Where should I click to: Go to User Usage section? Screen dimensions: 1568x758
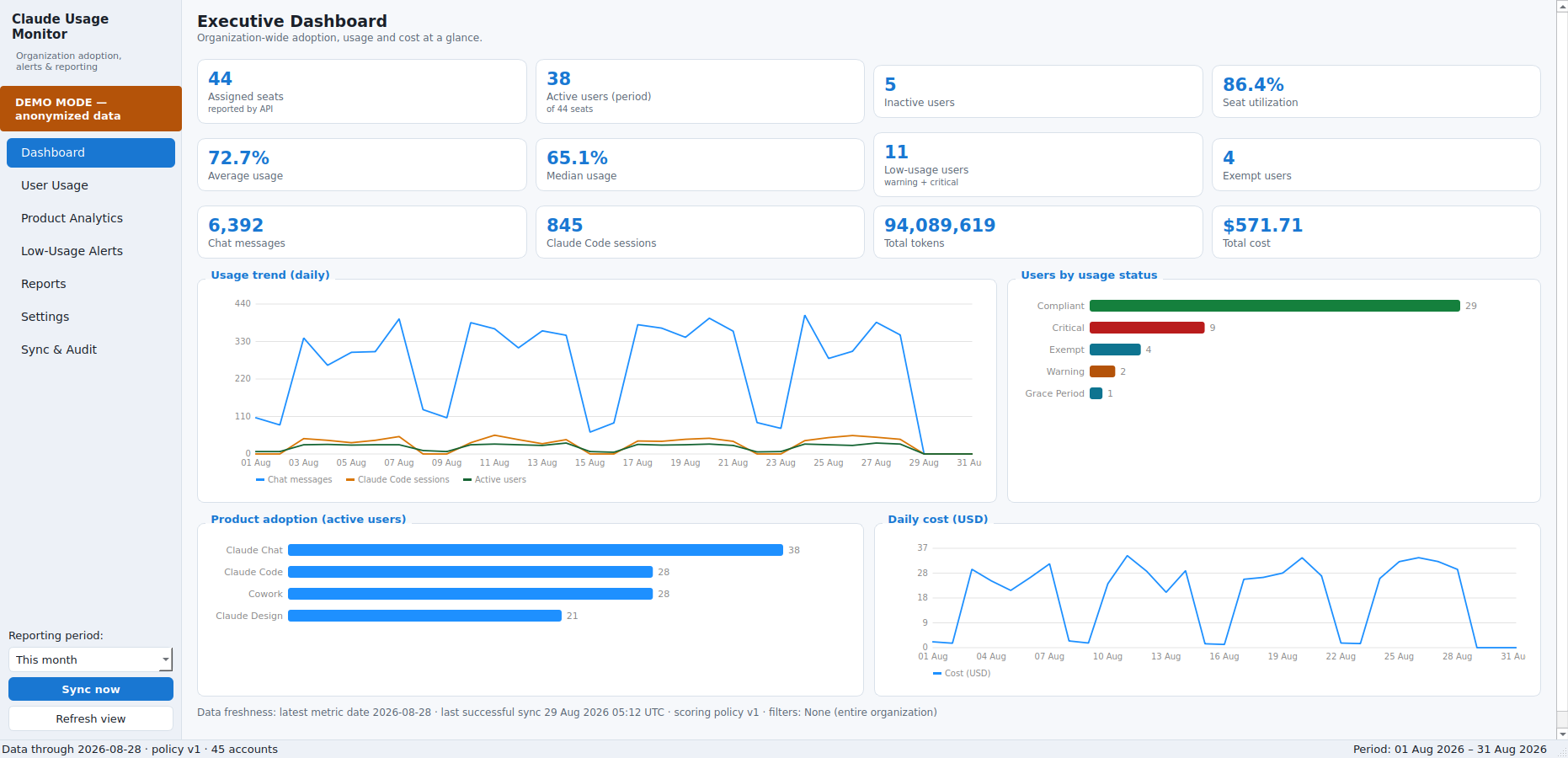pos(91,185)
